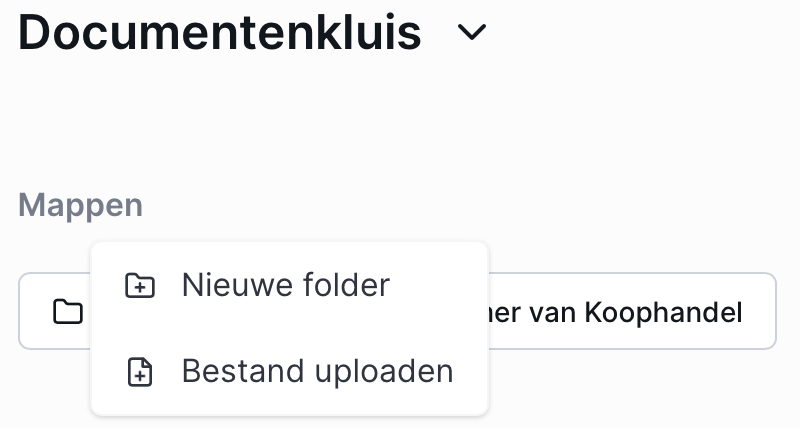The image size is (800, 428).
Task: Choose Bestand uploaden from the popup menu
Action: 289,371
